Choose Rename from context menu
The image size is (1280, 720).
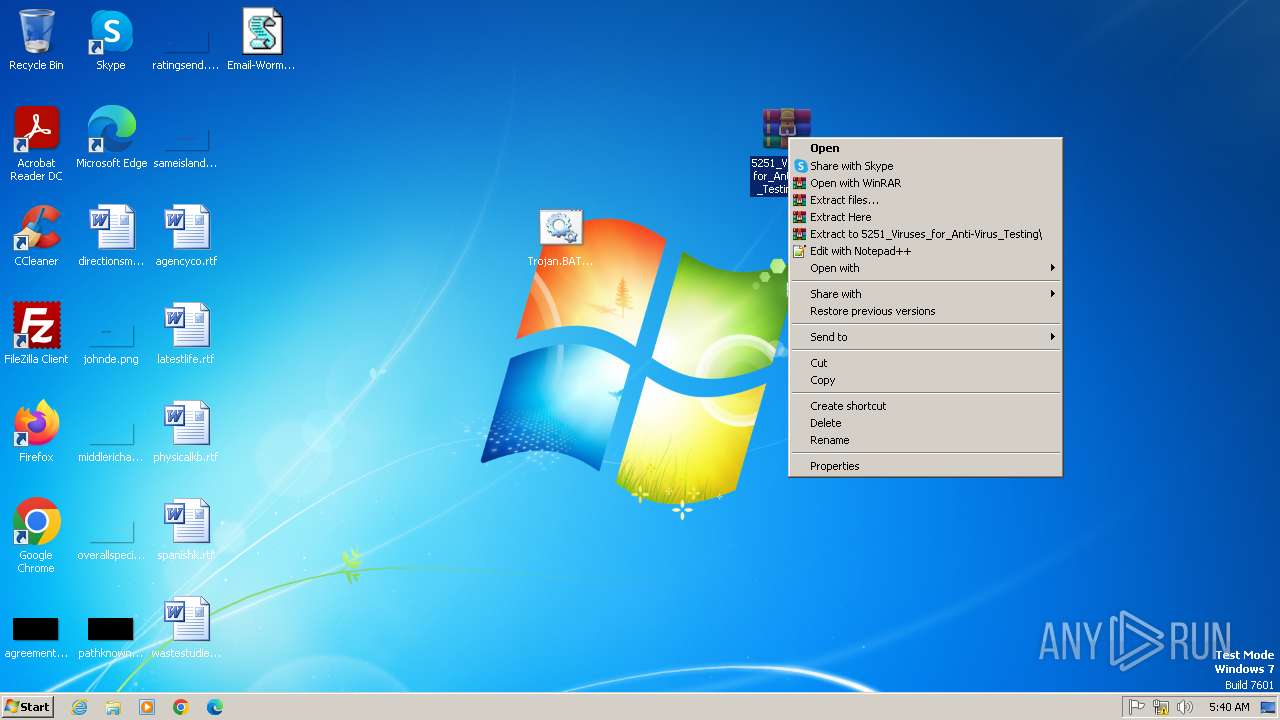click(x=925, y=440)
